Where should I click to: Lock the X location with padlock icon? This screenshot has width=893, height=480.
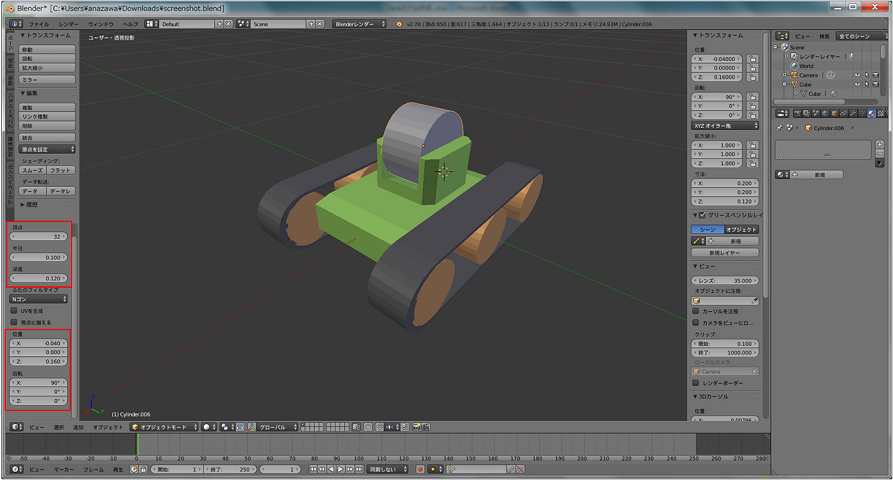tap(752, 58)
